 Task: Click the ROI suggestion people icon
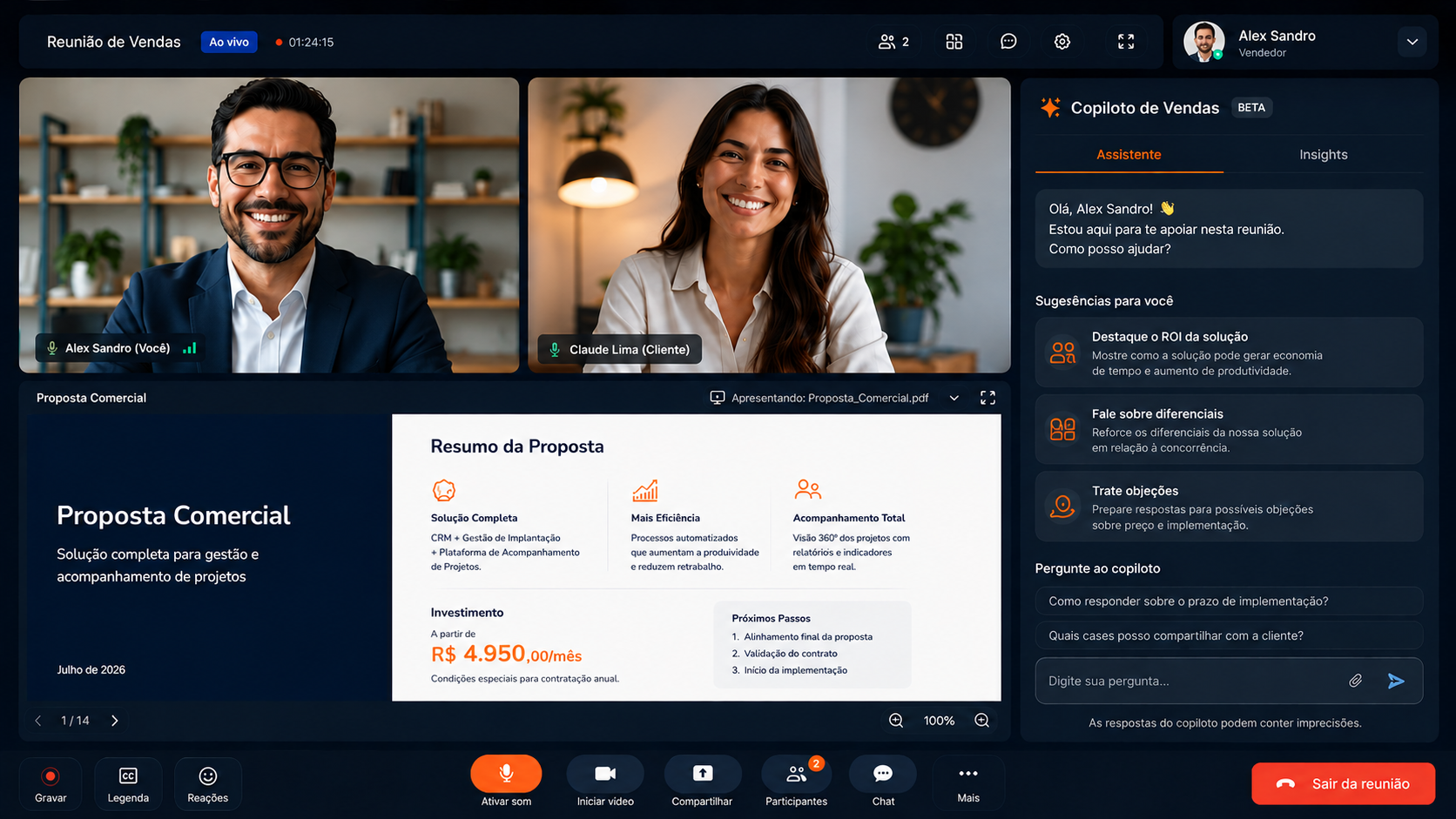click(x=1062, y=352)
